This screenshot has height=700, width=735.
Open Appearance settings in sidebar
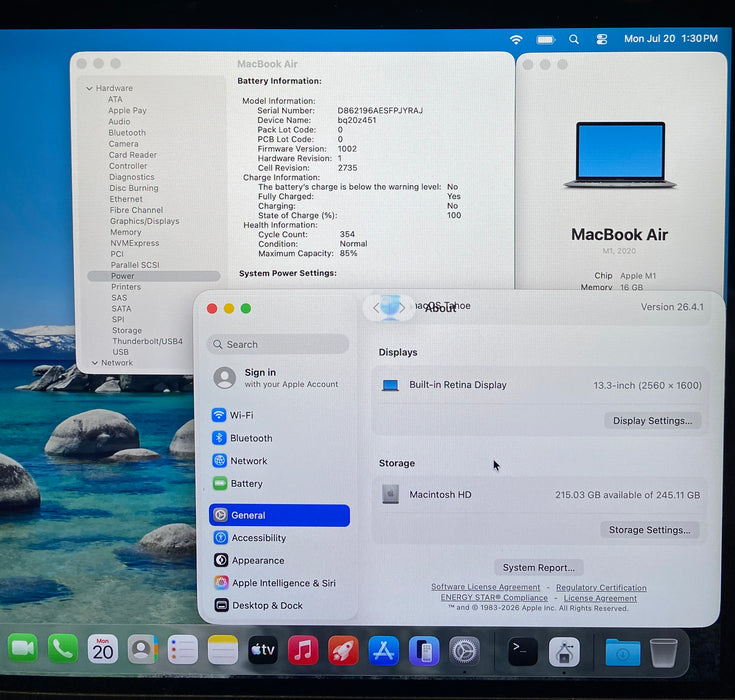click(x=279, y=560)
